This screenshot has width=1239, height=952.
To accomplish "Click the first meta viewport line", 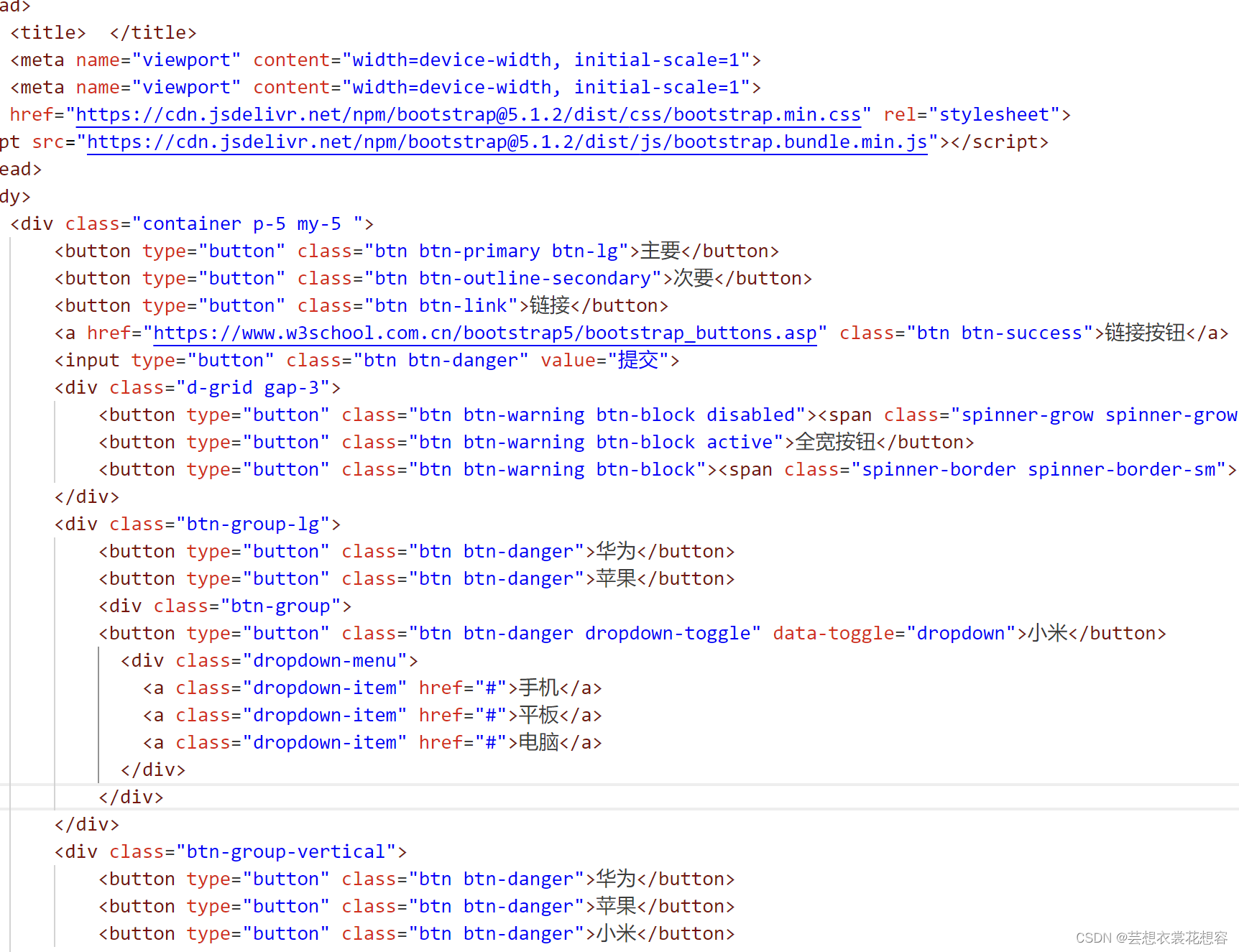I will 386,60.
